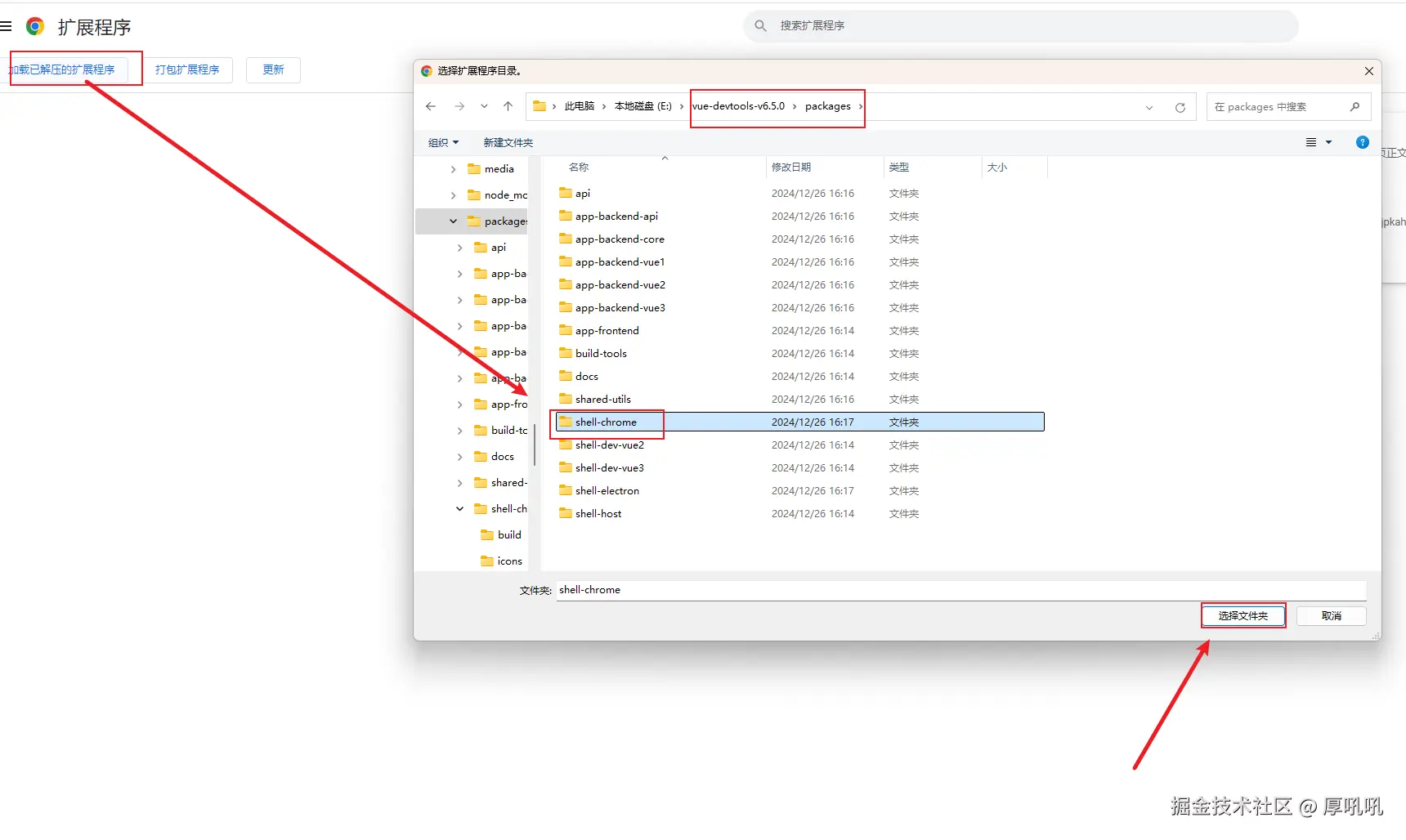This screenshot has width=1406, height=840.
Task: Expand the media tree node
Action: point(454,169)
